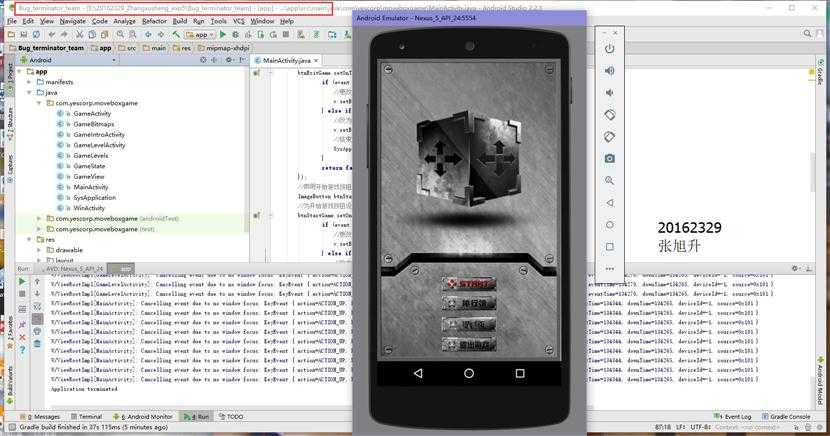
Task: Click the Find magnifier icon
Action: [120, 34]
